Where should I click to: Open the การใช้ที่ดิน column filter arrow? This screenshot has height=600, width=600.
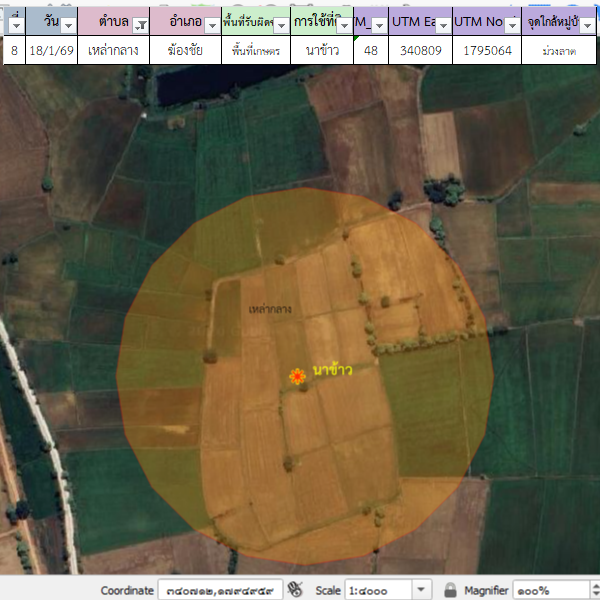point(342,23)
